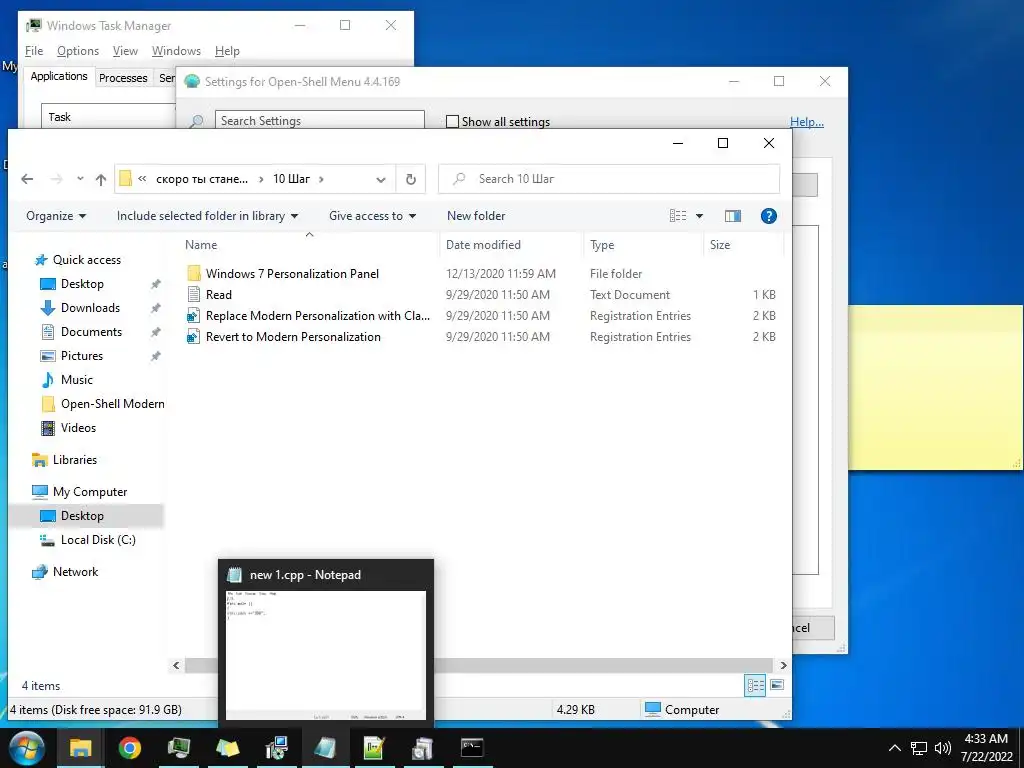Screen dimensions: 1024x768
Task: Open Libraries in navigation pane
Action: click(x=74, y=460)
